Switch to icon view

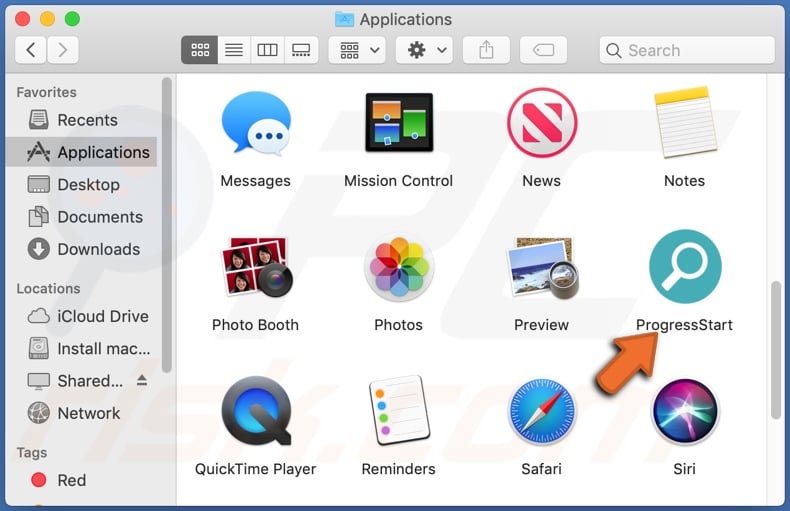(200, 50)
